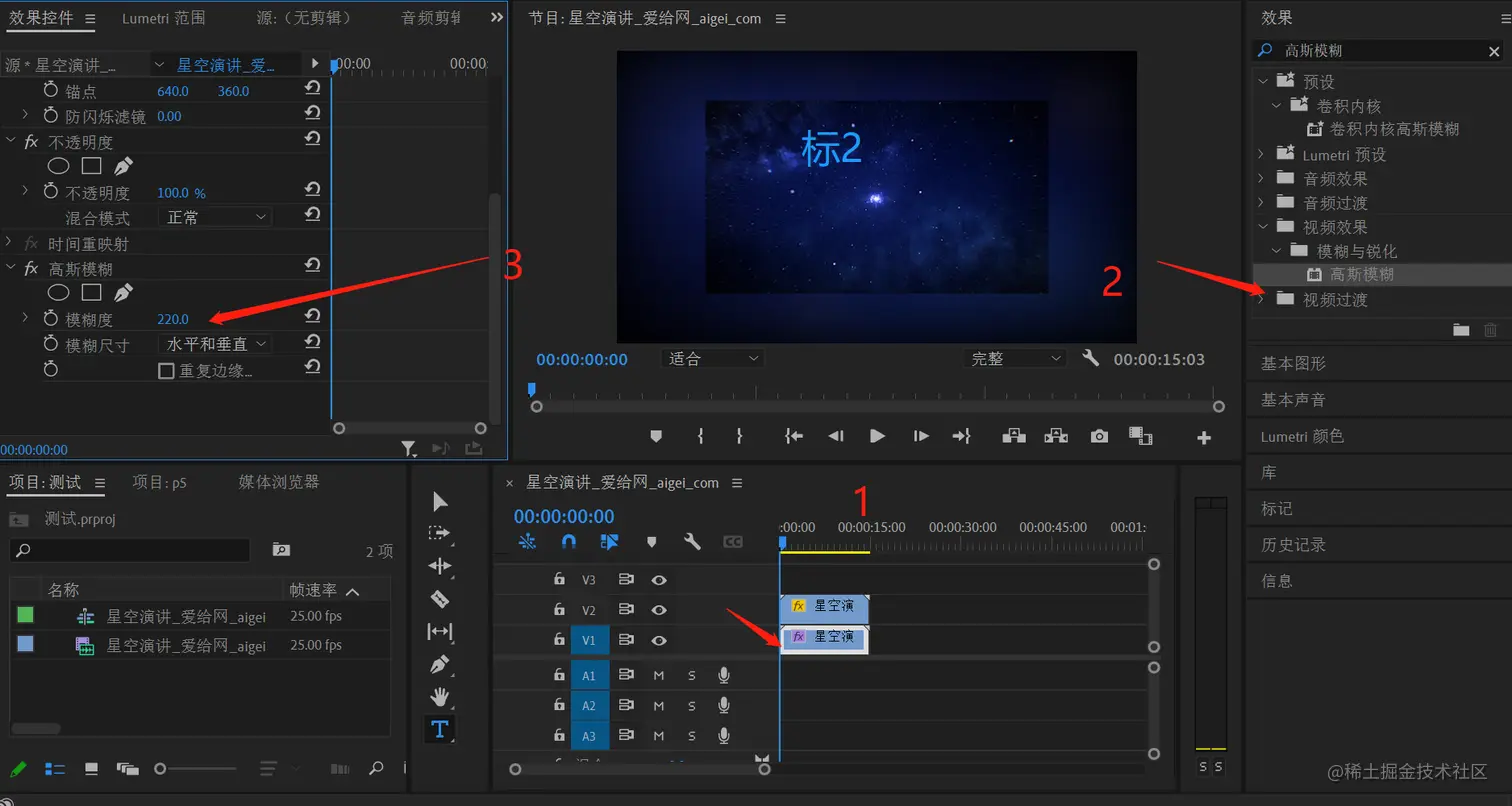The height and width of the screenshot is (806, 1512).
Task: Switch to the 项目: p5 tab
Action: pos(160,482)
